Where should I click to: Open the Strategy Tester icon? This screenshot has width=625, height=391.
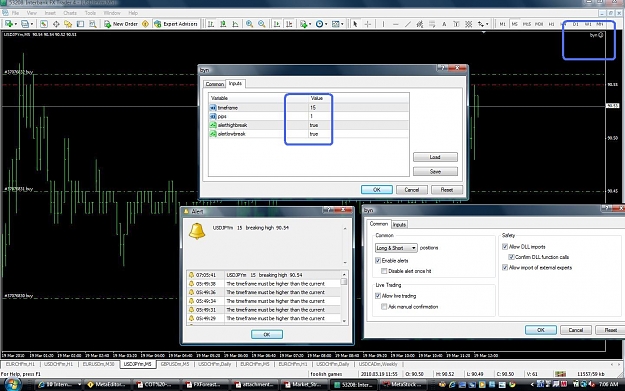pos(92,24)
